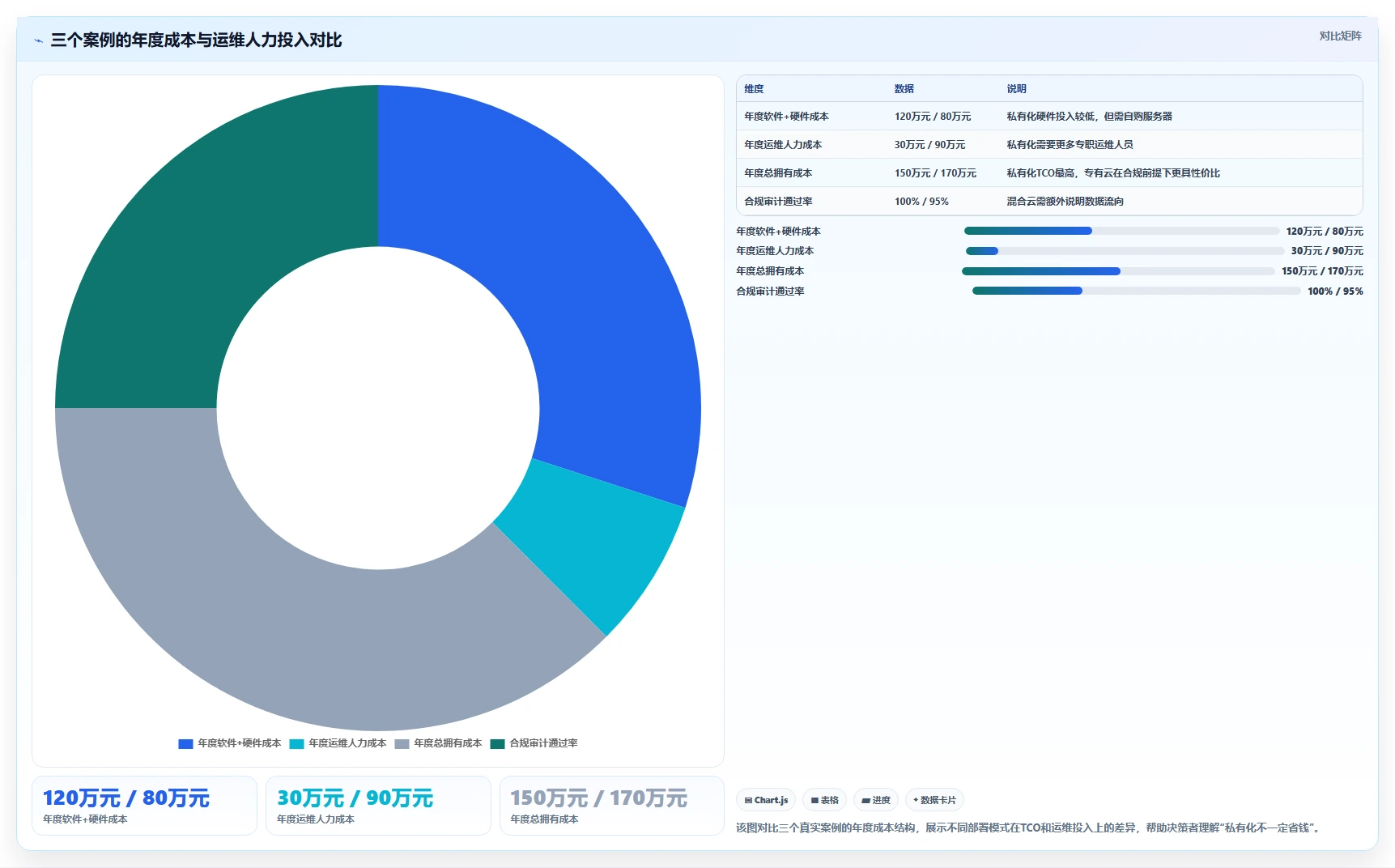Click the 年度总拥有成本 progress bar
Screen dimensions: 1395x868
1118,271
